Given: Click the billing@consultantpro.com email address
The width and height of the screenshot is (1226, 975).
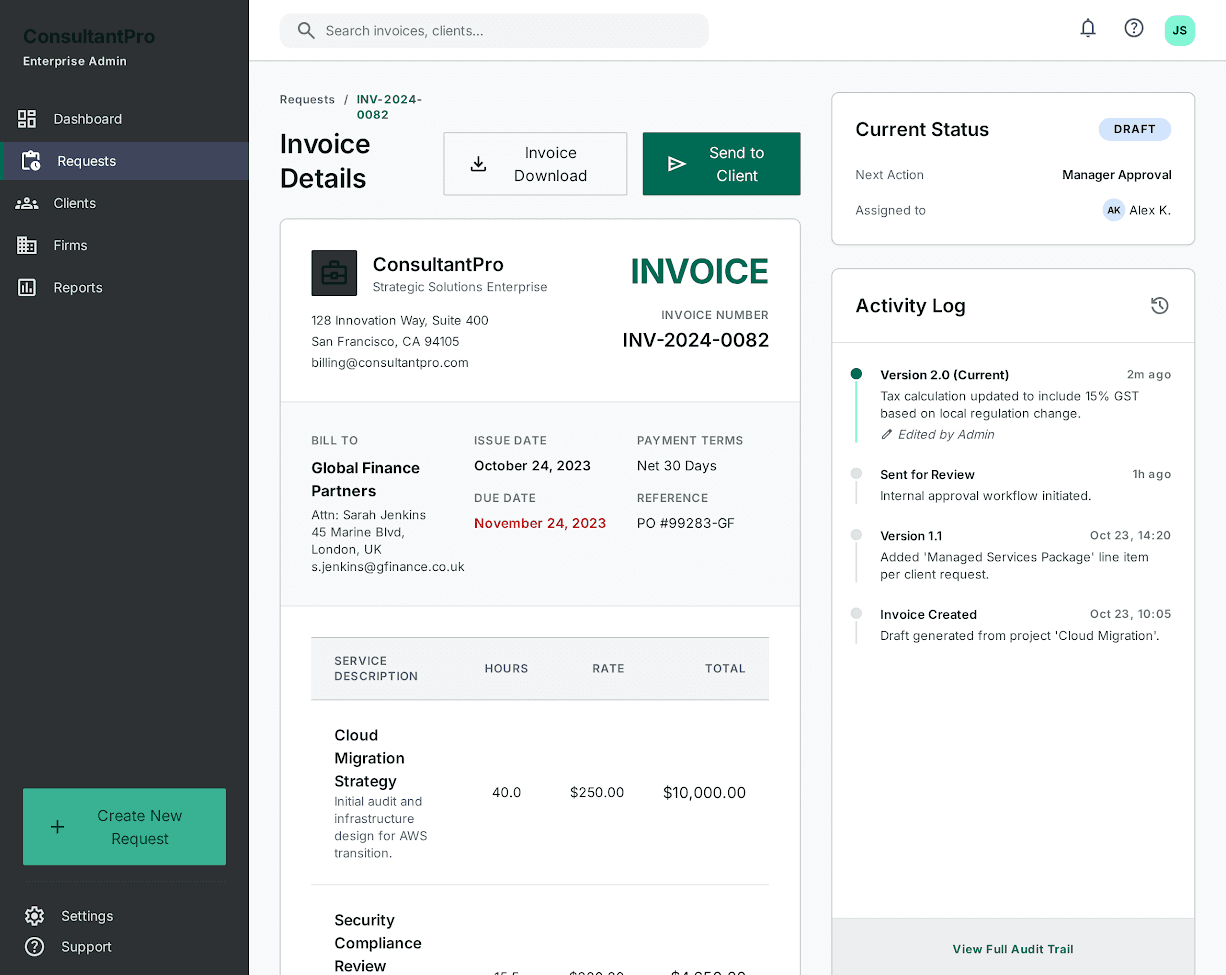Looking at the screenshot, I should tap(390, 363).
